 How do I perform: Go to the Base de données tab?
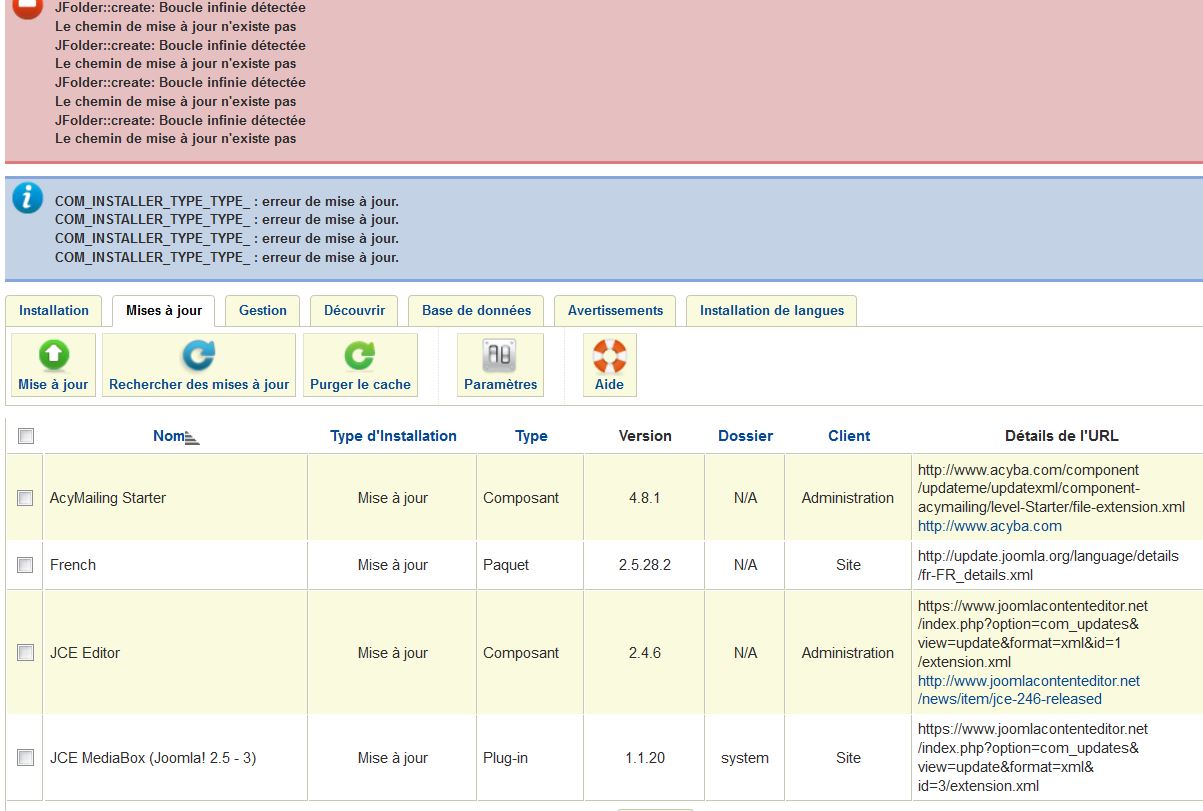[x=476, y=310]
